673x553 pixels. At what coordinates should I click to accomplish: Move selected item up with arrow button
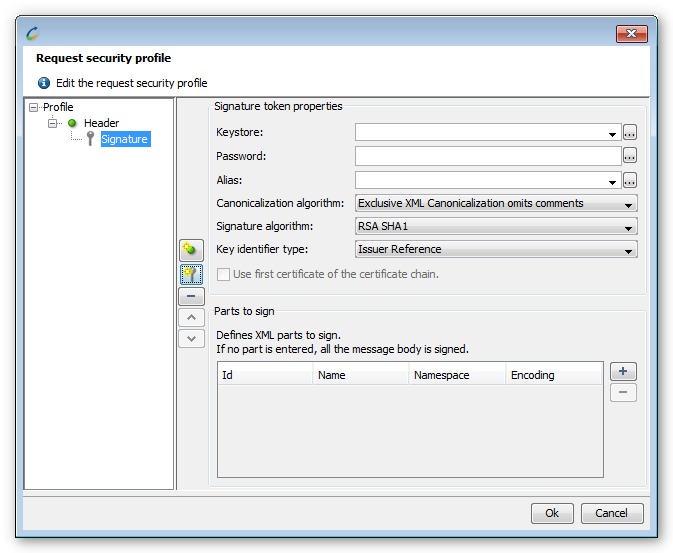[191, 318]
